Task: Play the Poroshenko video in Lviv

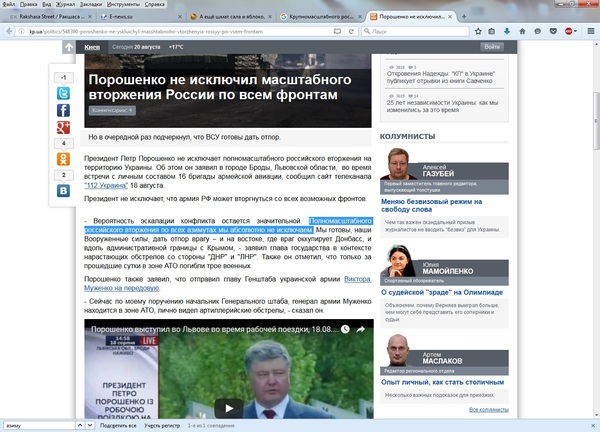Action: click(x=229, y=407)
